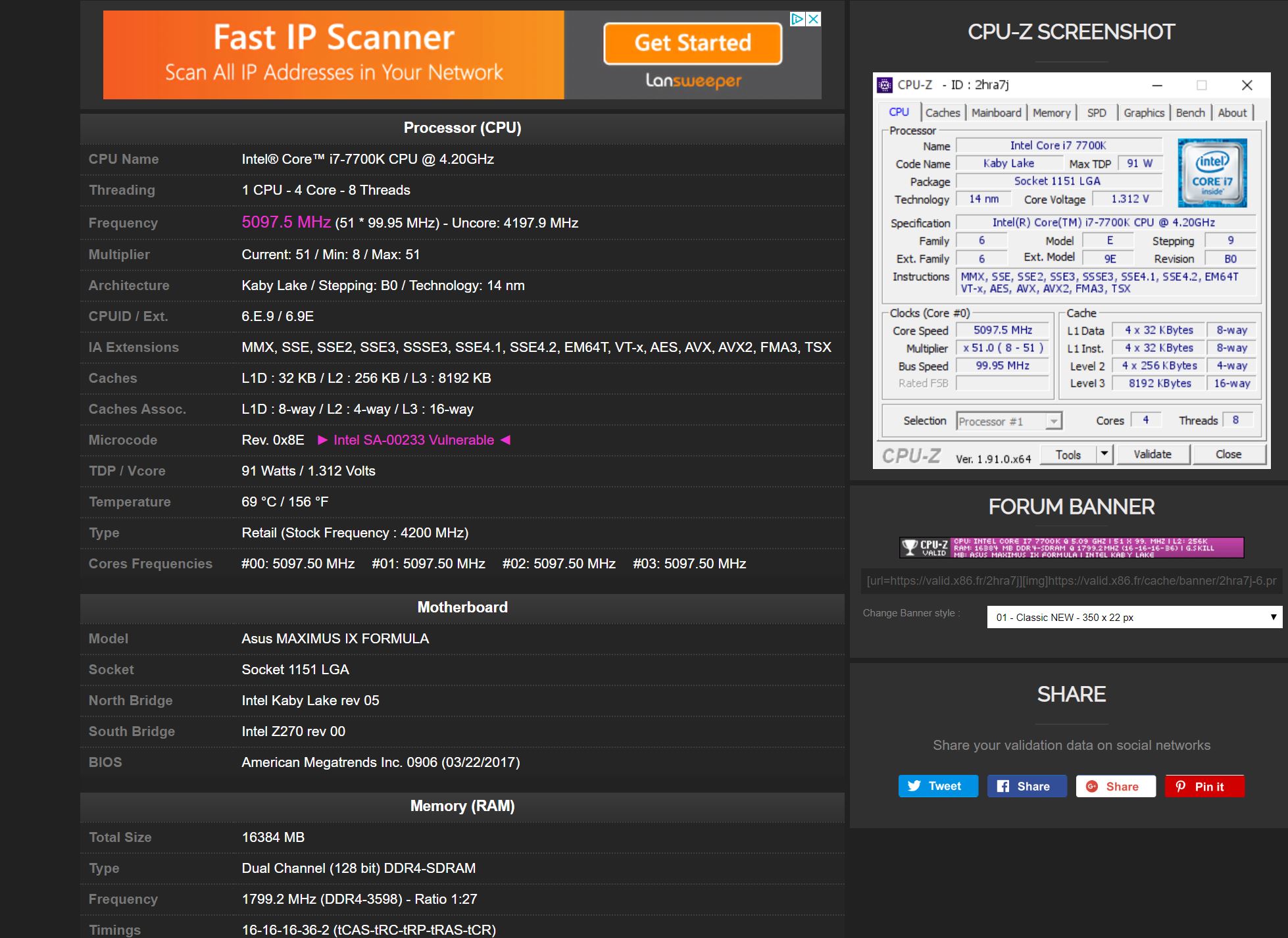Click the Get Started ad button
1288x938 pixels.
693,43
